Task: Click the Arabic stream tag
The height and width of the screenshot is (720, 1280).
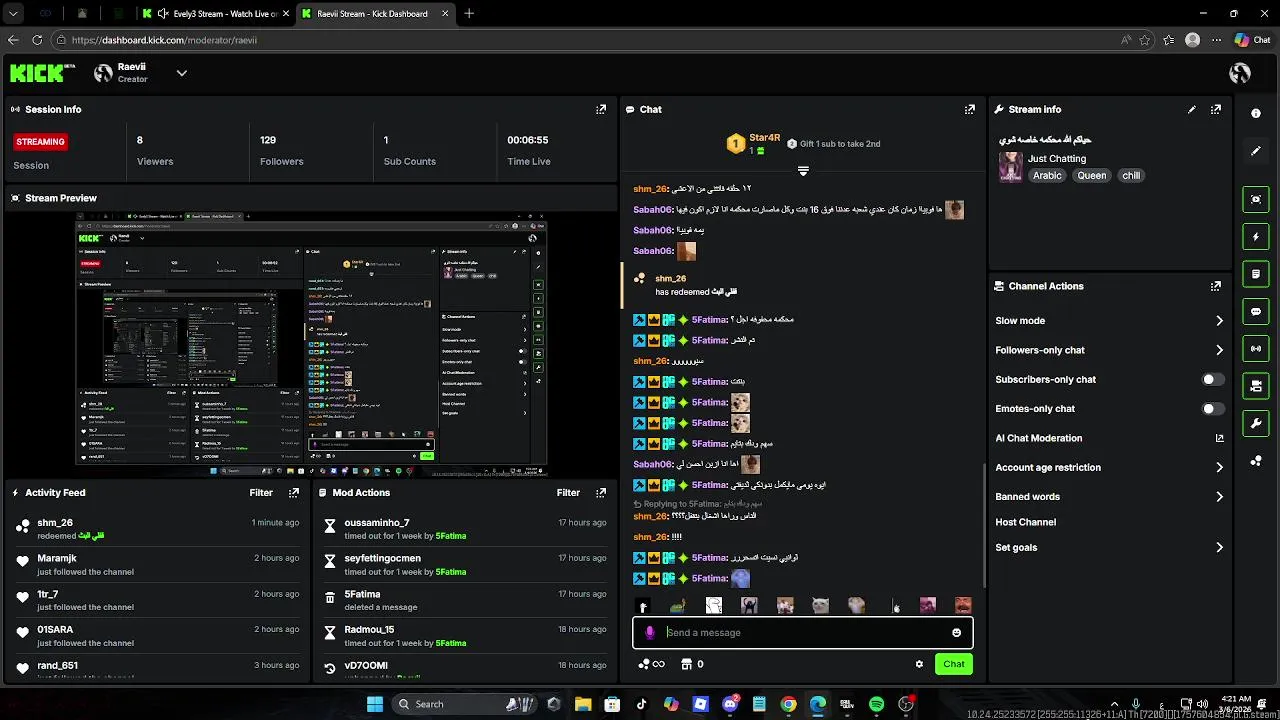Action: tap(1047, 175)
